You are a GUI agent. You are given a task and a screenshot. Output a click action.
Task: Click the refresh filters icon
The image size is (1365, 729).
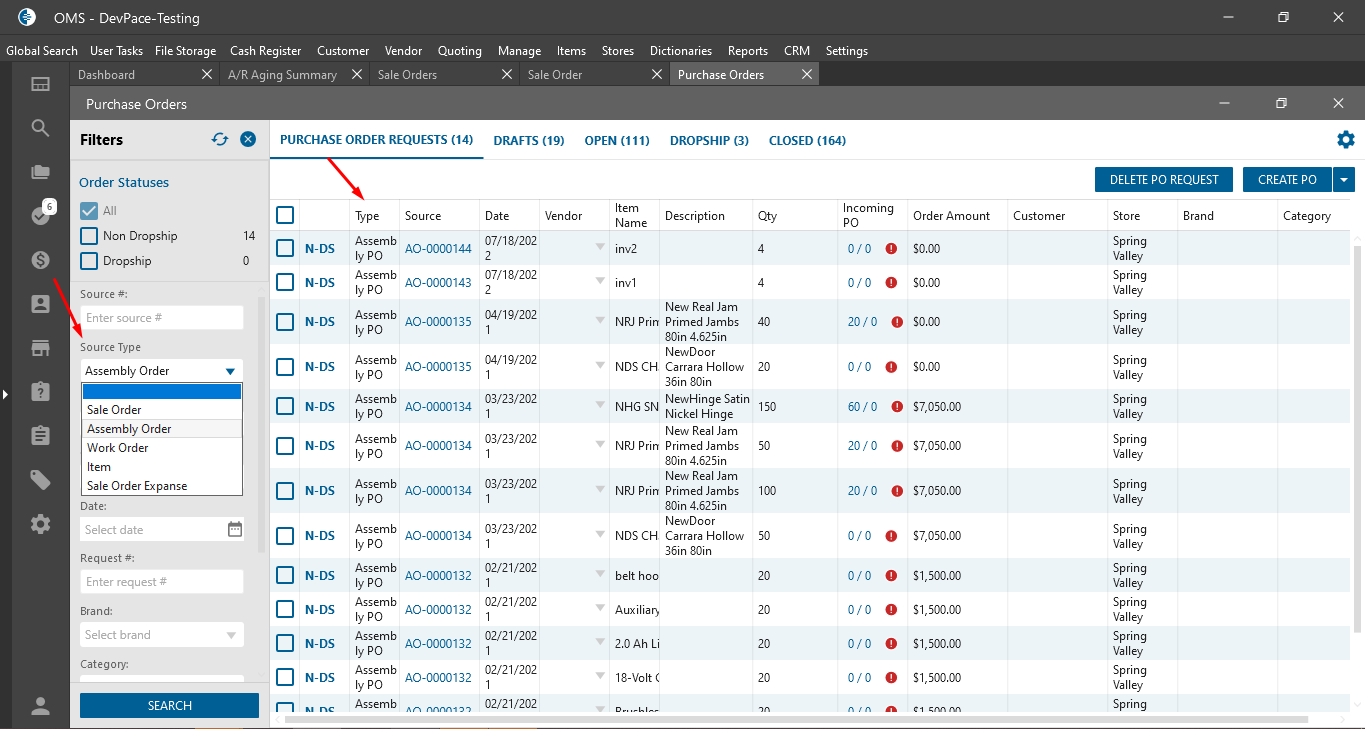(x=220, y=140)
